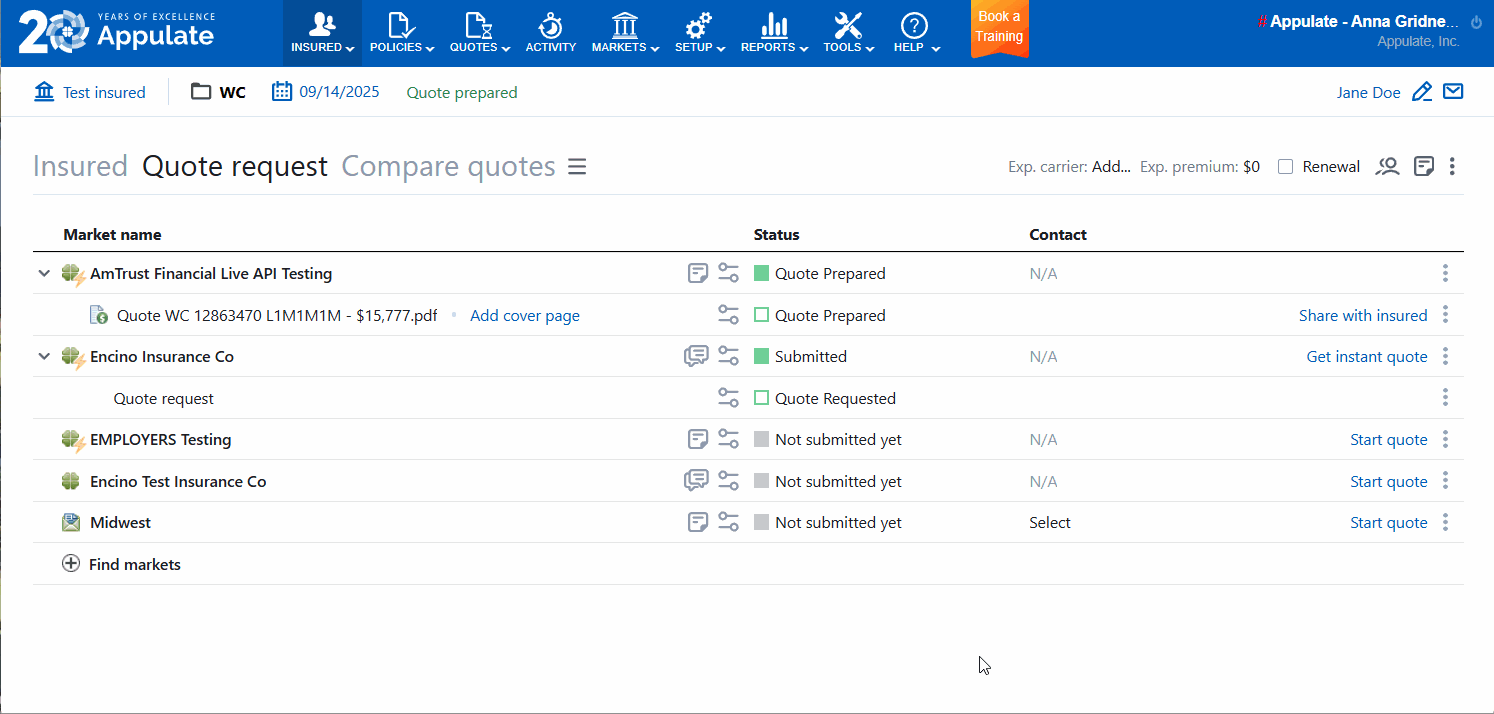Open the page header kebab menu
Viewport: 1494px width, 714px height.
[1452, 166]
